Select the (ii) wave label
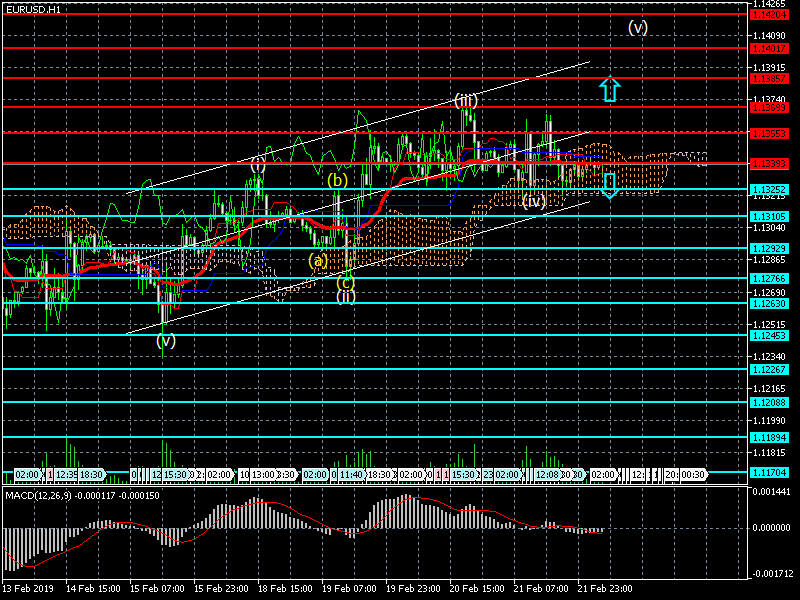The width and height of the screenshot is (800, 600). click(x=346, y=296)
